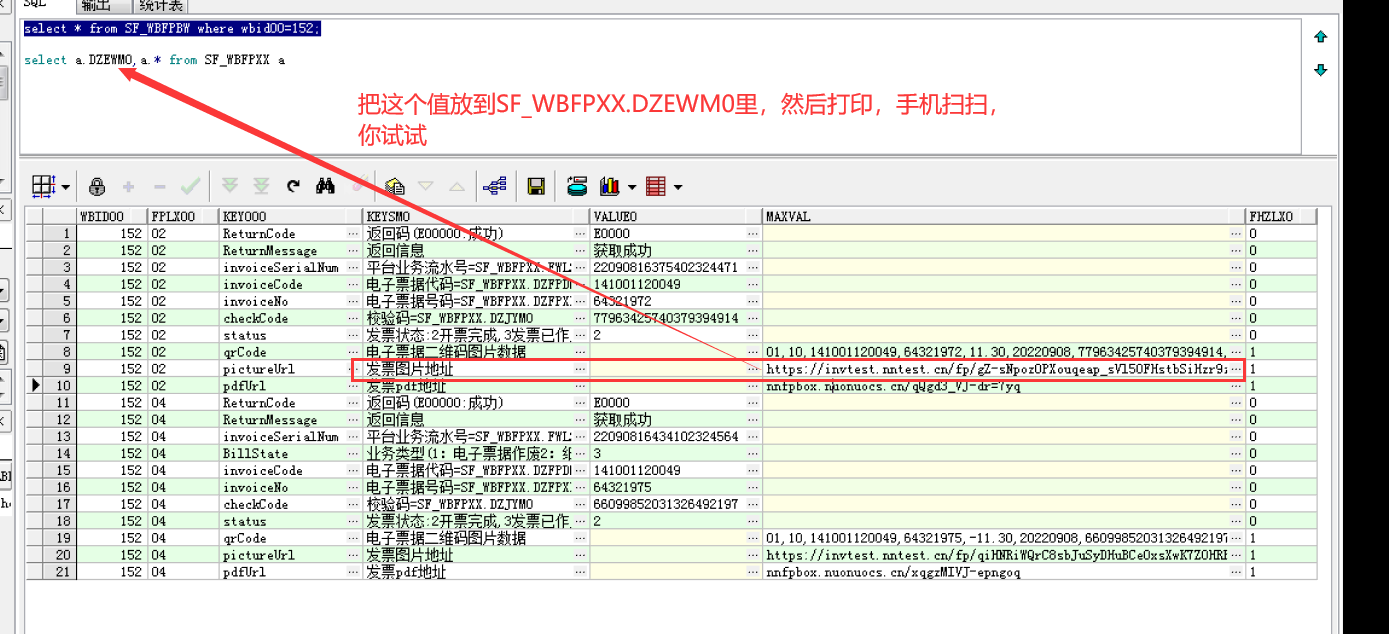Image resolution: width=1389 pixels, height=634 pixels.
Task: Switch to the 统计表 tab
Action: click(x=162, y=6)
